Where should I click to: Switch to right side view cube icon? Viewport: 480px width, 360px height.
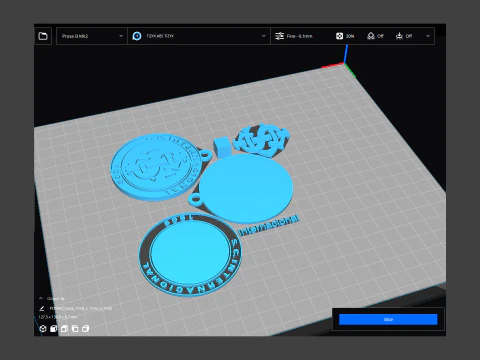coord(86,329)
